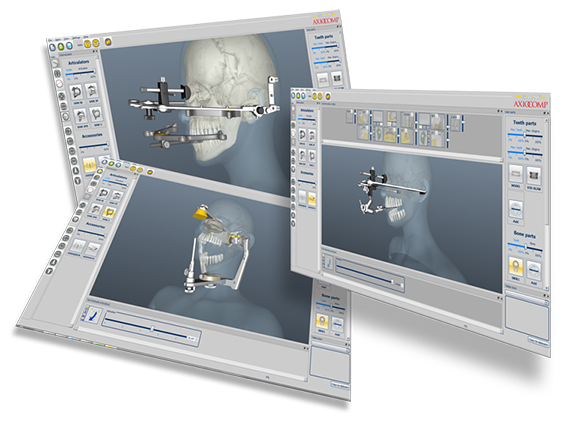Click the blue curve icon beside the articulator window slider
This screenshot has height=422, width=565.
tap(93, 314)
